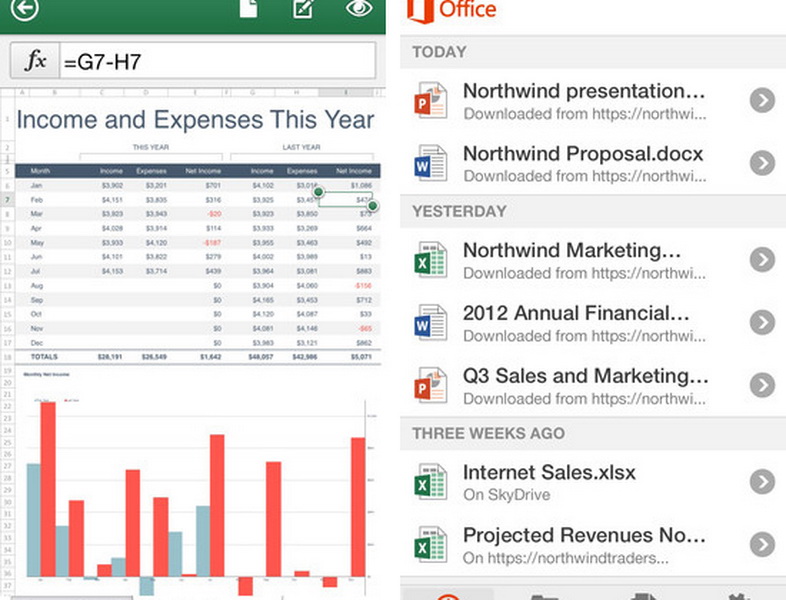786x600 pixels.
Task: Tap the 'On https://northwindtraders…' subtitle
Action: pos(565,558)
